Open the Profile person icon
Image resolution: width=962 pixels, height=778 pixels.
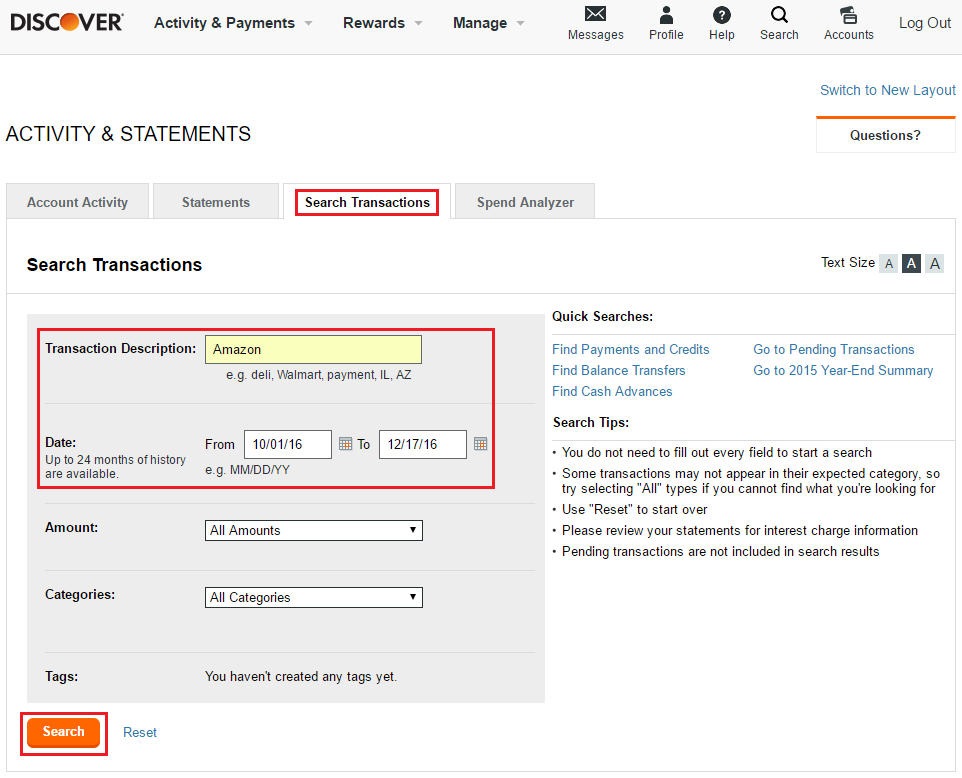(666, 15)
